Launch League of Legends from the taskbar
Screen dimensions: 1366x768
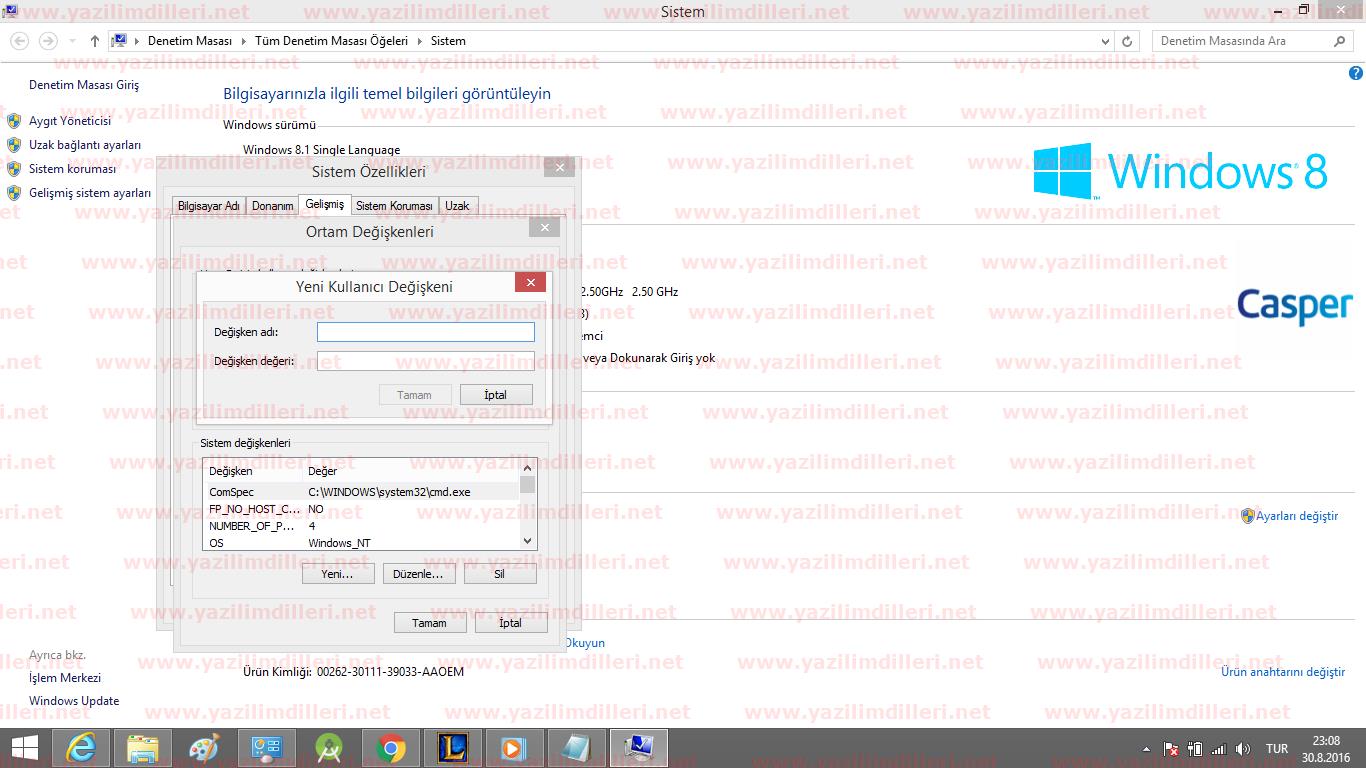tap(453, 748)
